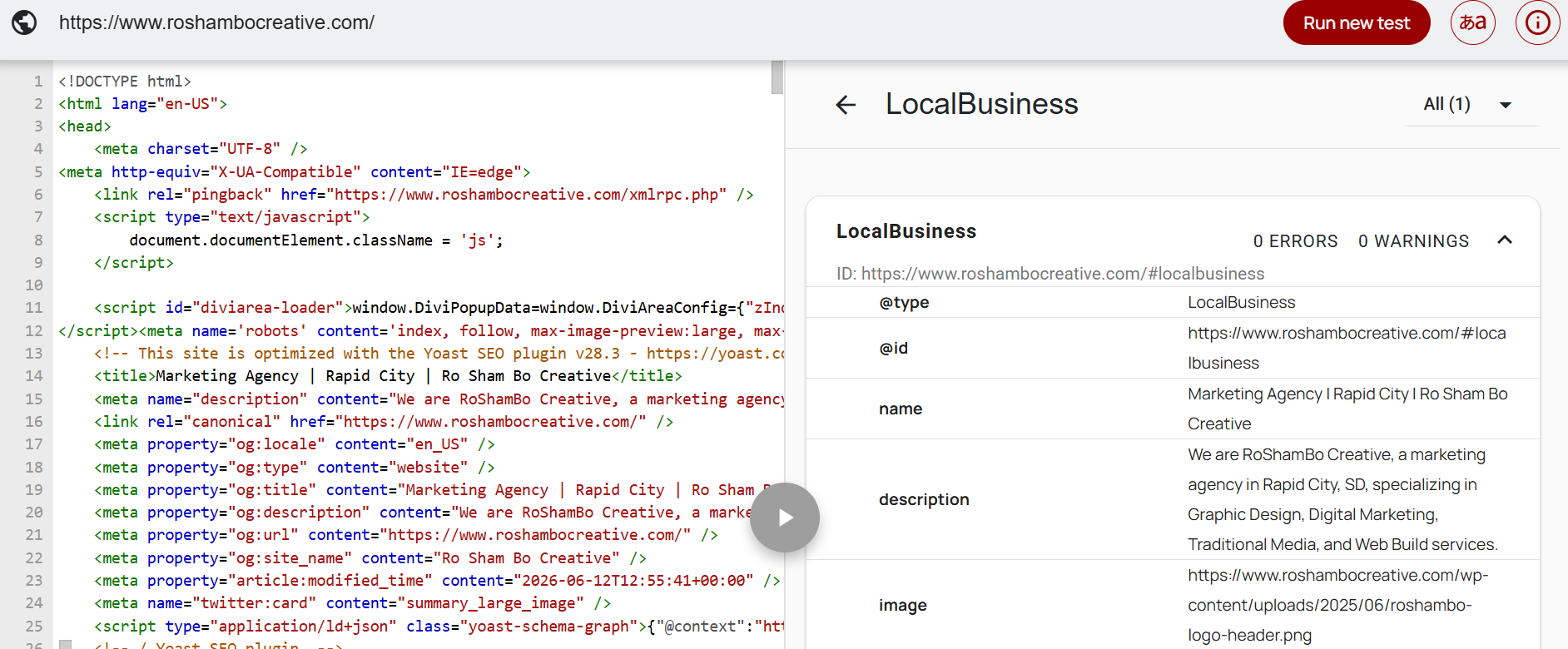Click the @id property label
The width and height of the screenshot is (1568, 649).
(893, 348)
